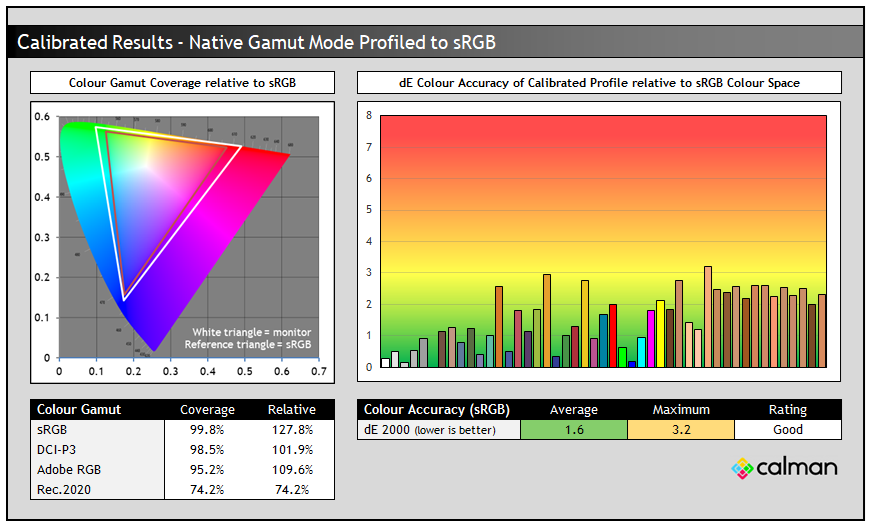Click the Colour Gamut table header

click(79, 409)
